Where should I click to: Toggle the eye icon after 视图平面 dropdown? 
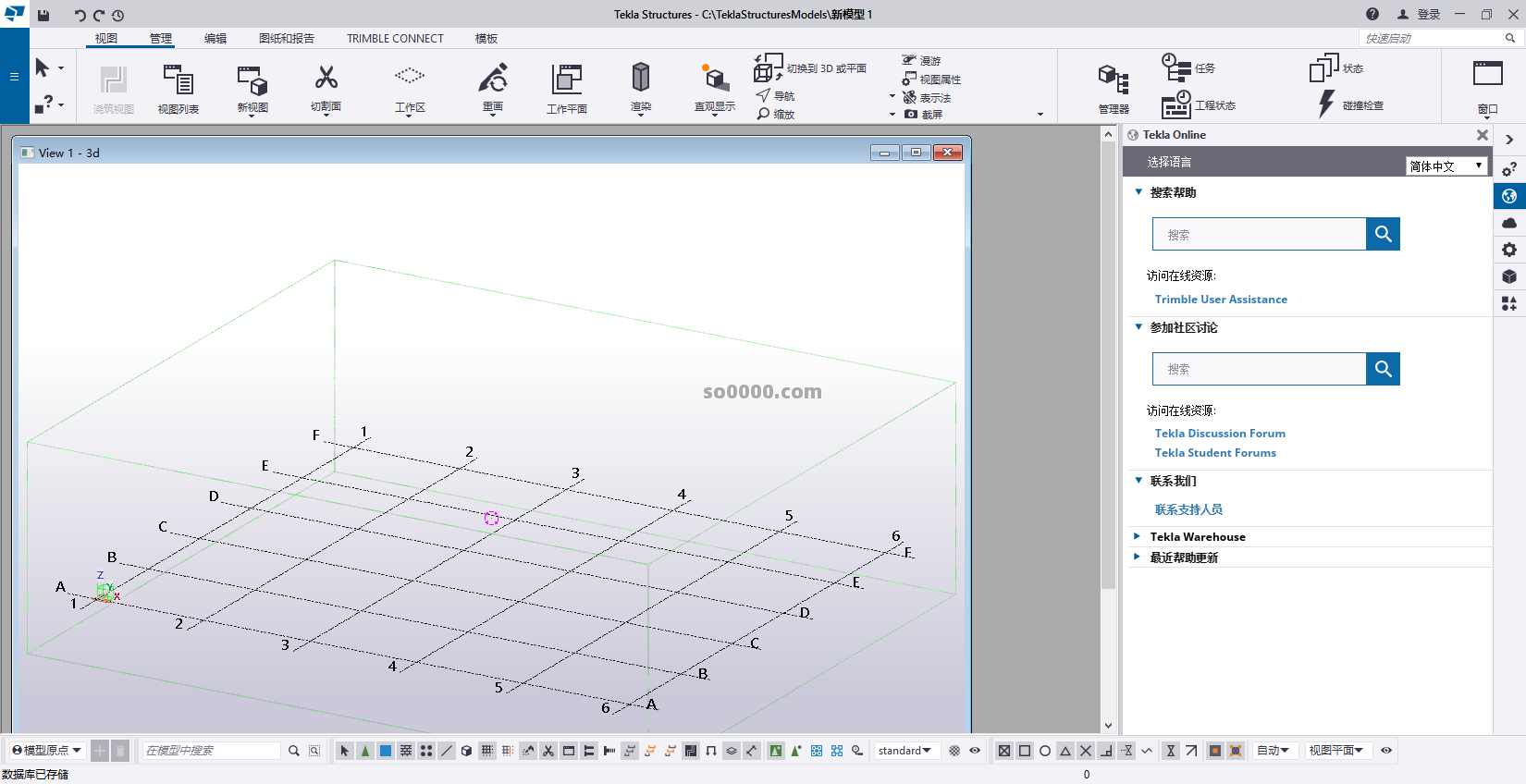point(1386,751)
